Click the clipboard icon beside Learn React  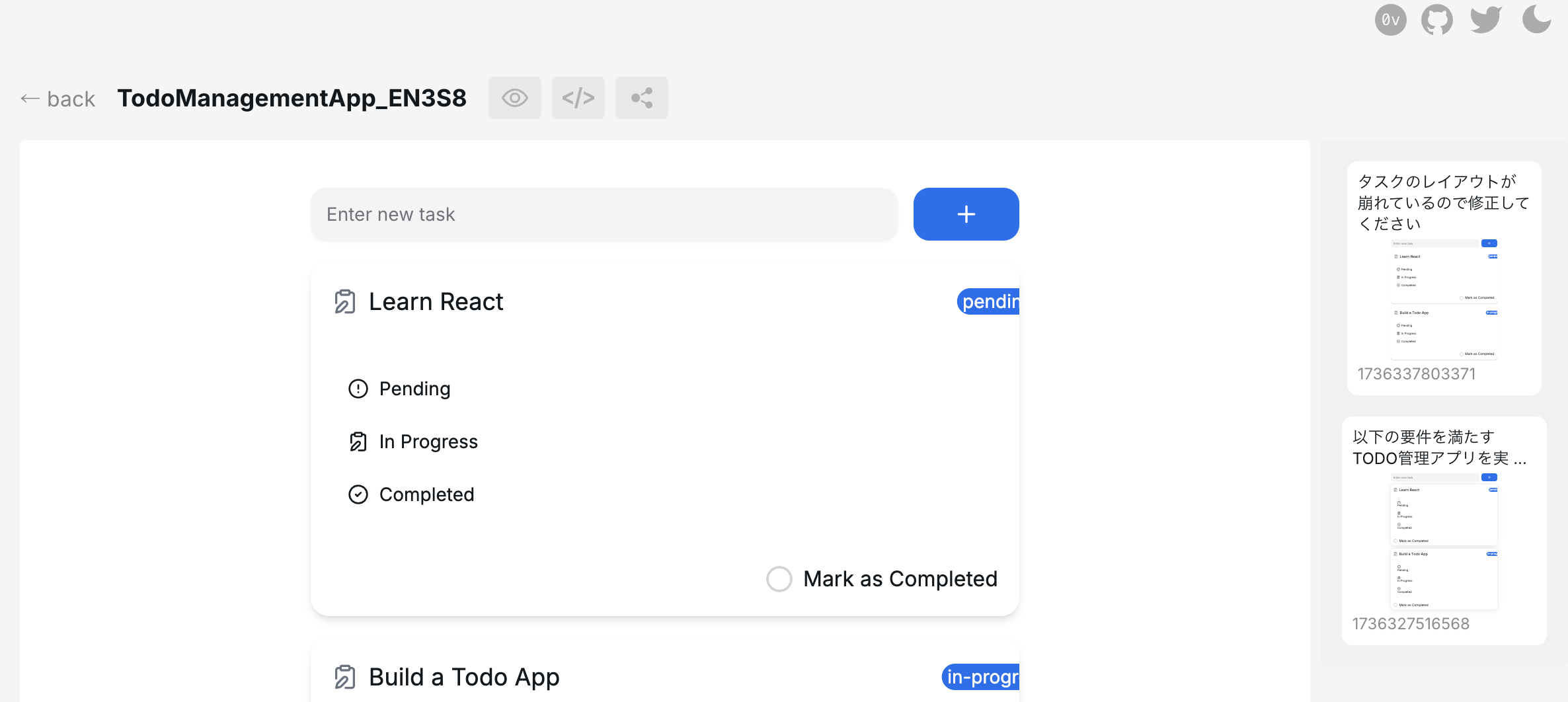[345, 301]
